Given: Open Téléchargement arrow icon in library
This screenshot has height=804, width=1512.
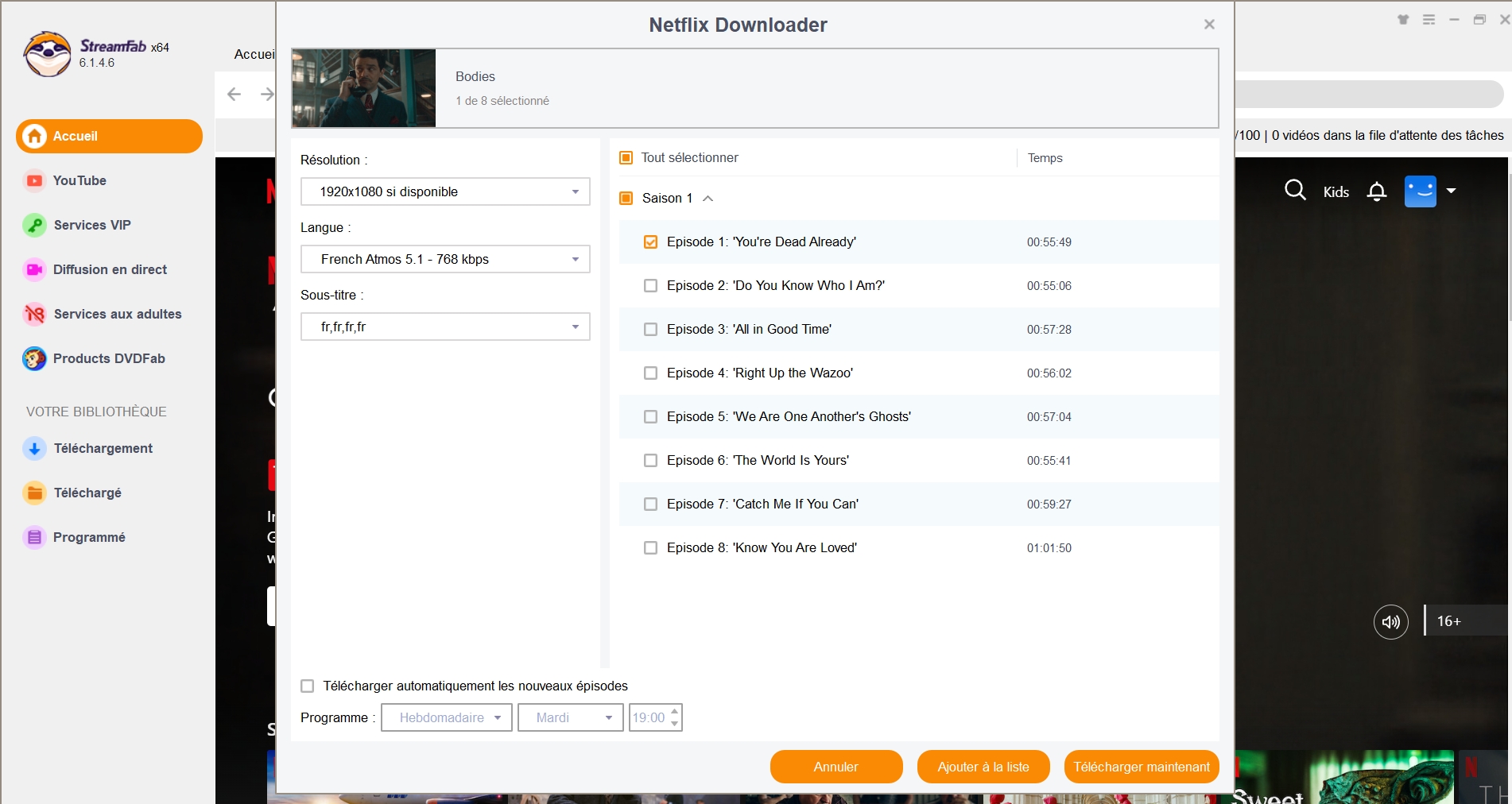Looking at the screenshot, I should (34, 448).
